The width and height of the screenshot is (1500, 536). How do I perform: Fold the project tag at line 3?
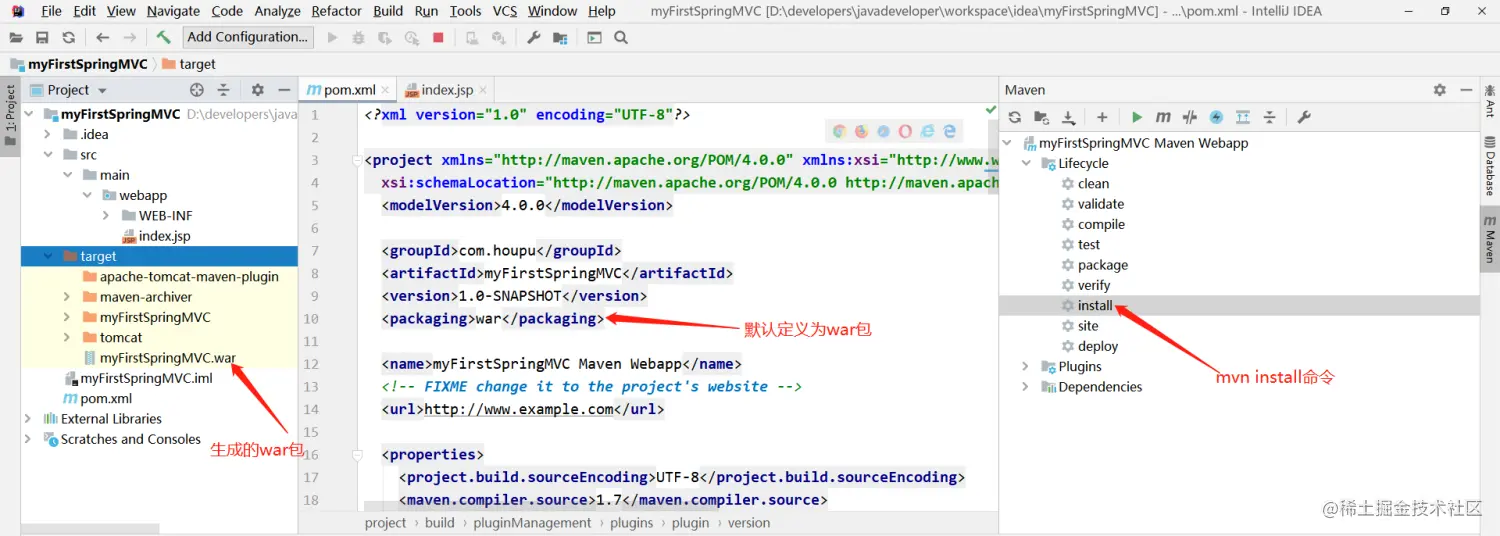coord(356,160)
